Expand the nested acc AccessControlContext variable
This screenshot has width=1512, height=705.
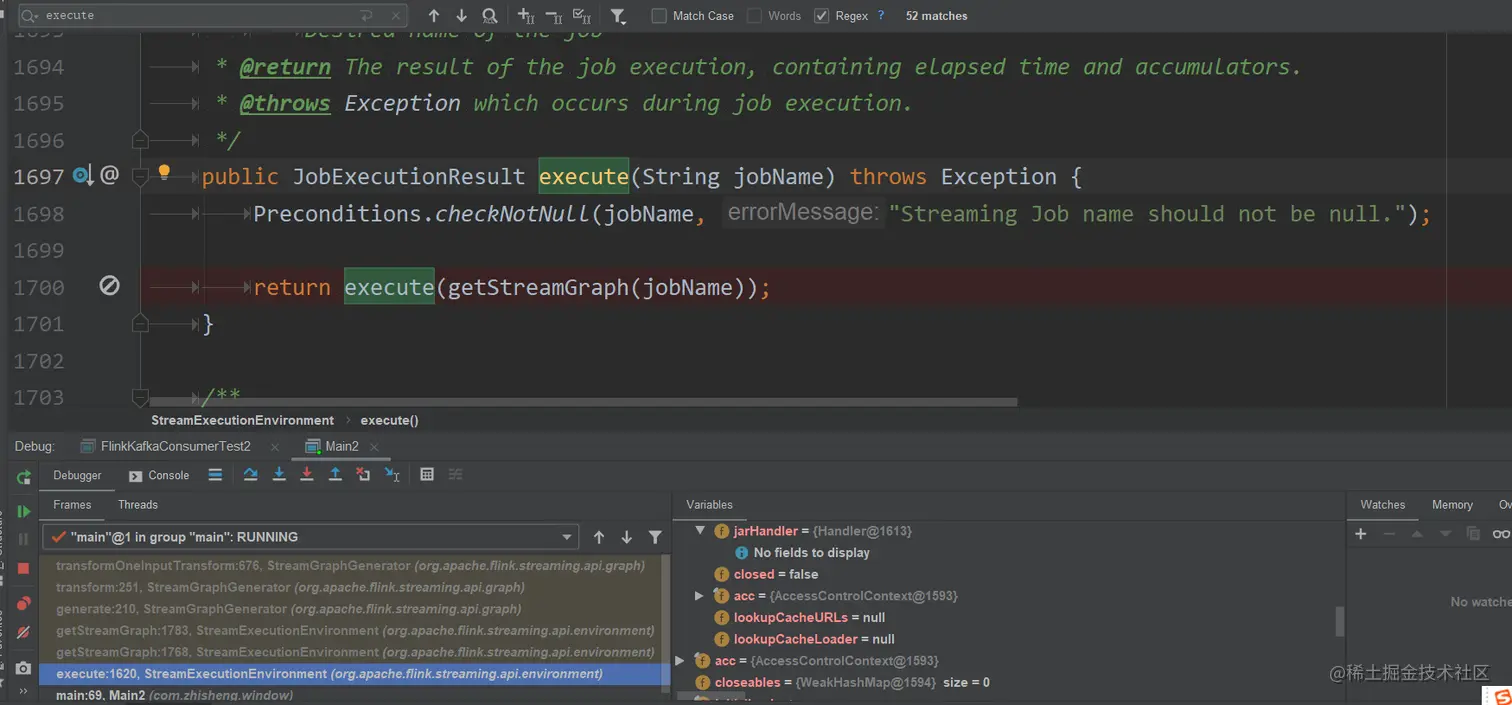pos(700,596)
